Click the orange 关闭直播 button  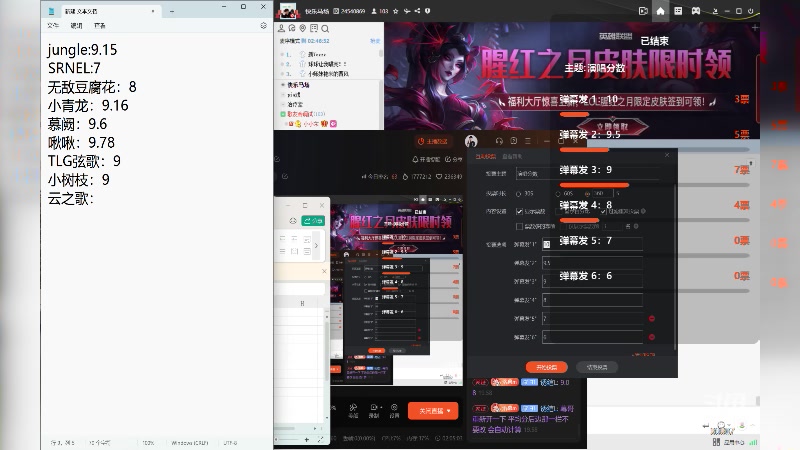coord(433,411)
